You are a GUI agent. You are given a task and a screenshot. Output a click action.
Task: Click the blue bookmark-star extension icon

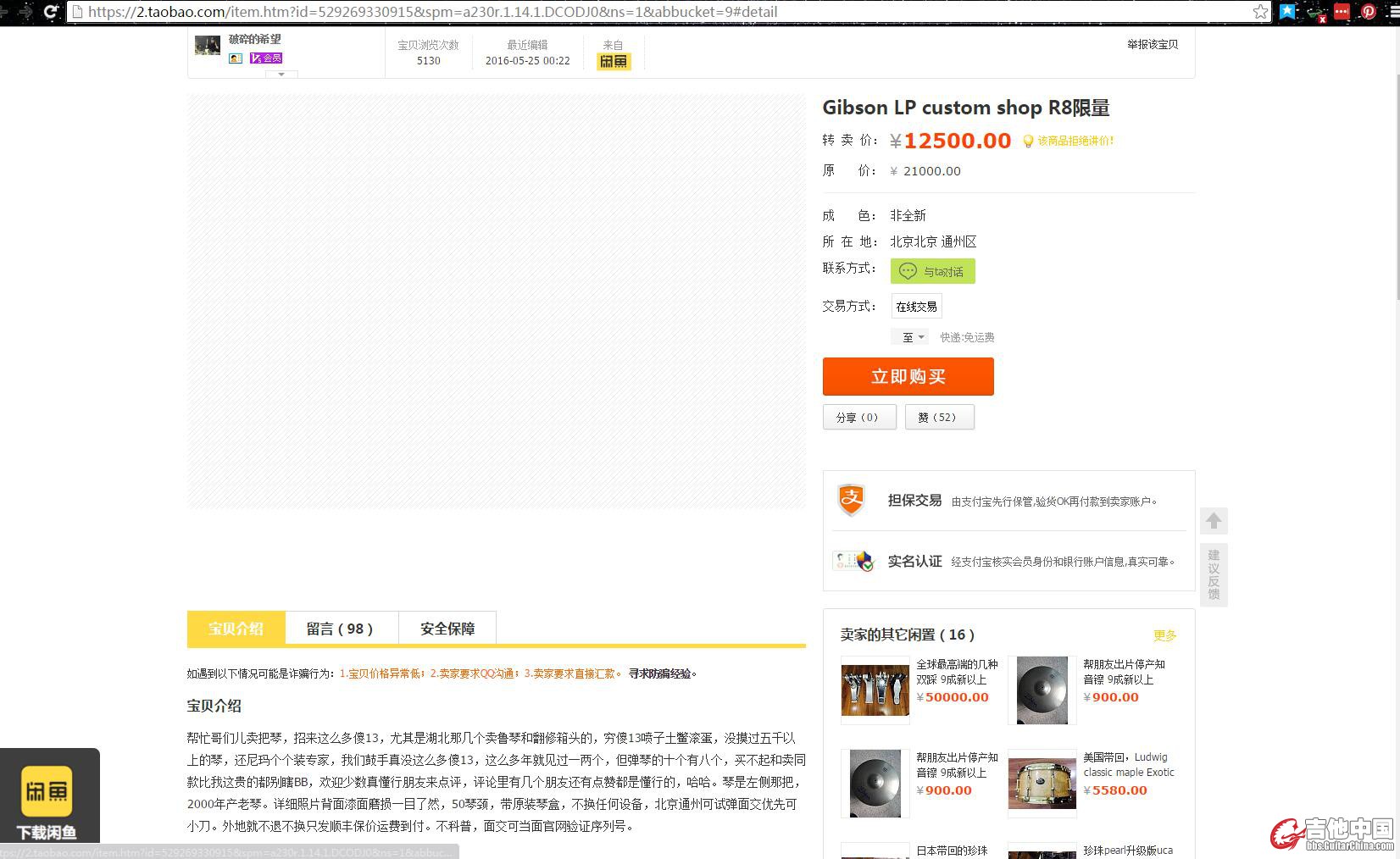pos(1288,12)
